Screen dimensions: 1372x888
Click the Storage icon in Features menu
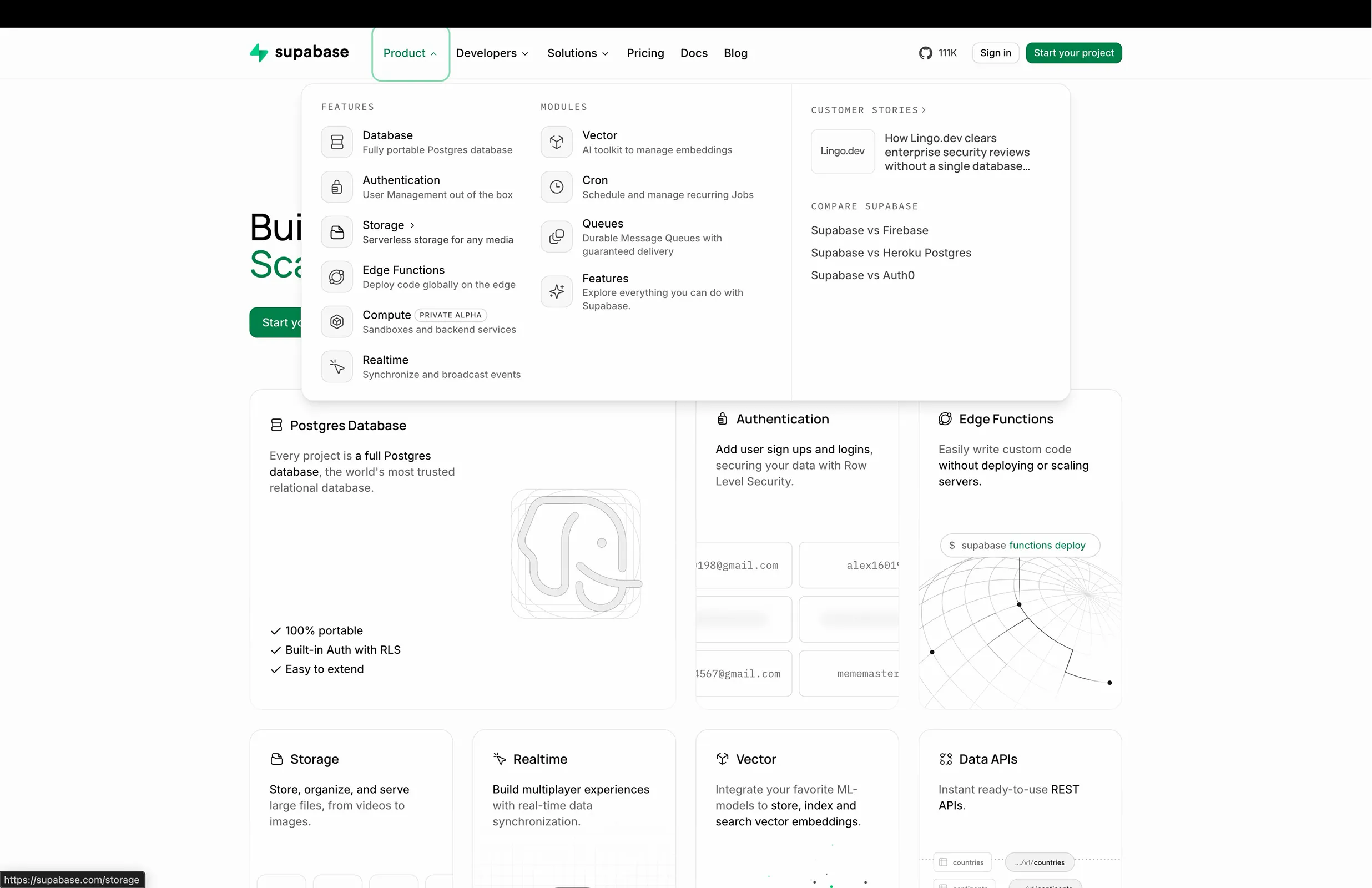(x=337, y=232)
